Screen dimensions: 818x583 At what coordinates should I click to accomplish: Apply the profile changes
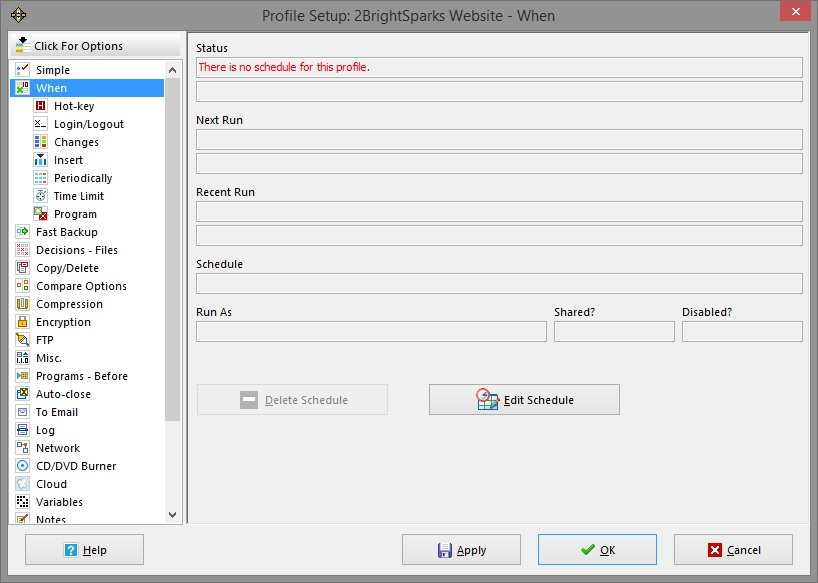(x=461, y=550)
